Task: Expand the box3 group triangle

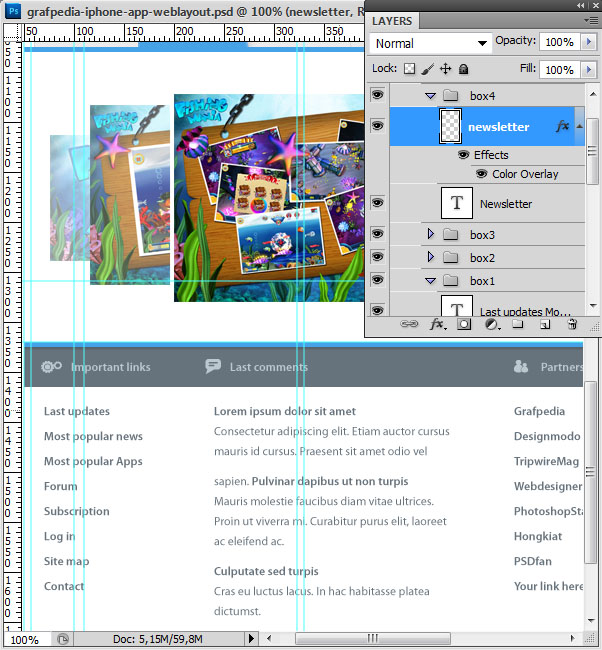Action: pyautogui.click(x=431, y=234)
